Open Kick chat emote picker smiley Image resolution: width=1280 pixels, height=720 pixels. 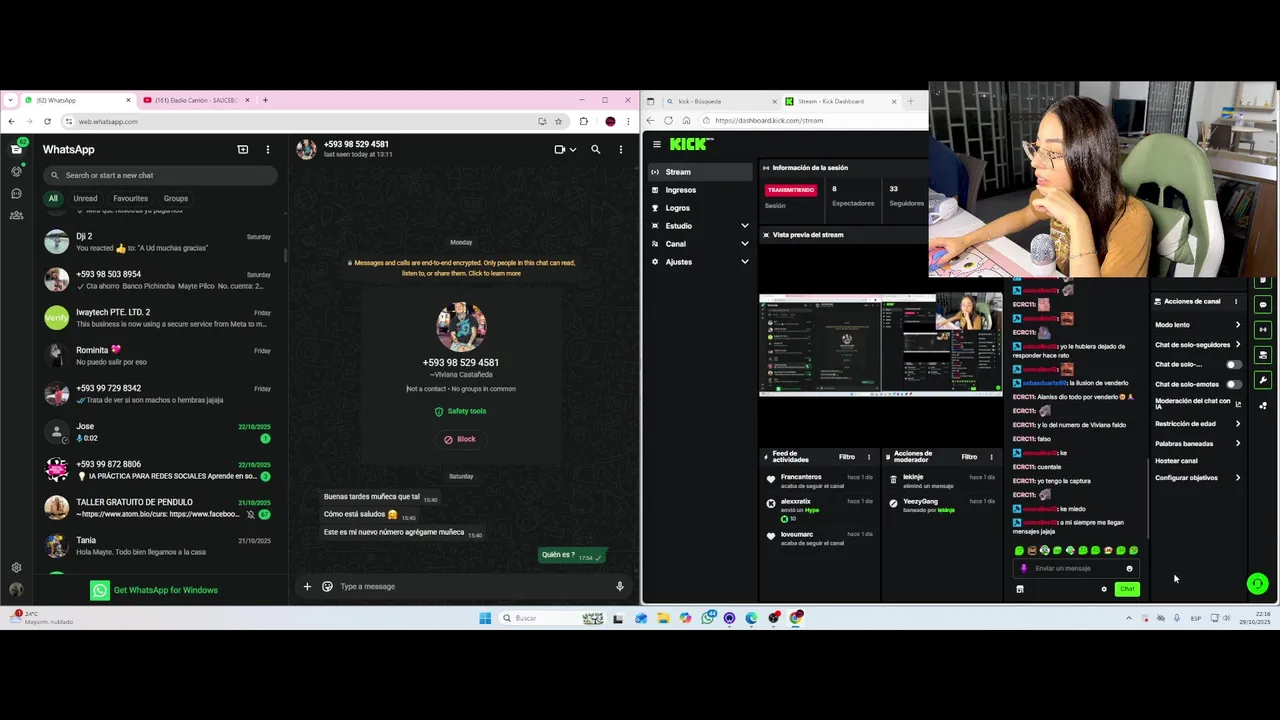click(1130, 568)
